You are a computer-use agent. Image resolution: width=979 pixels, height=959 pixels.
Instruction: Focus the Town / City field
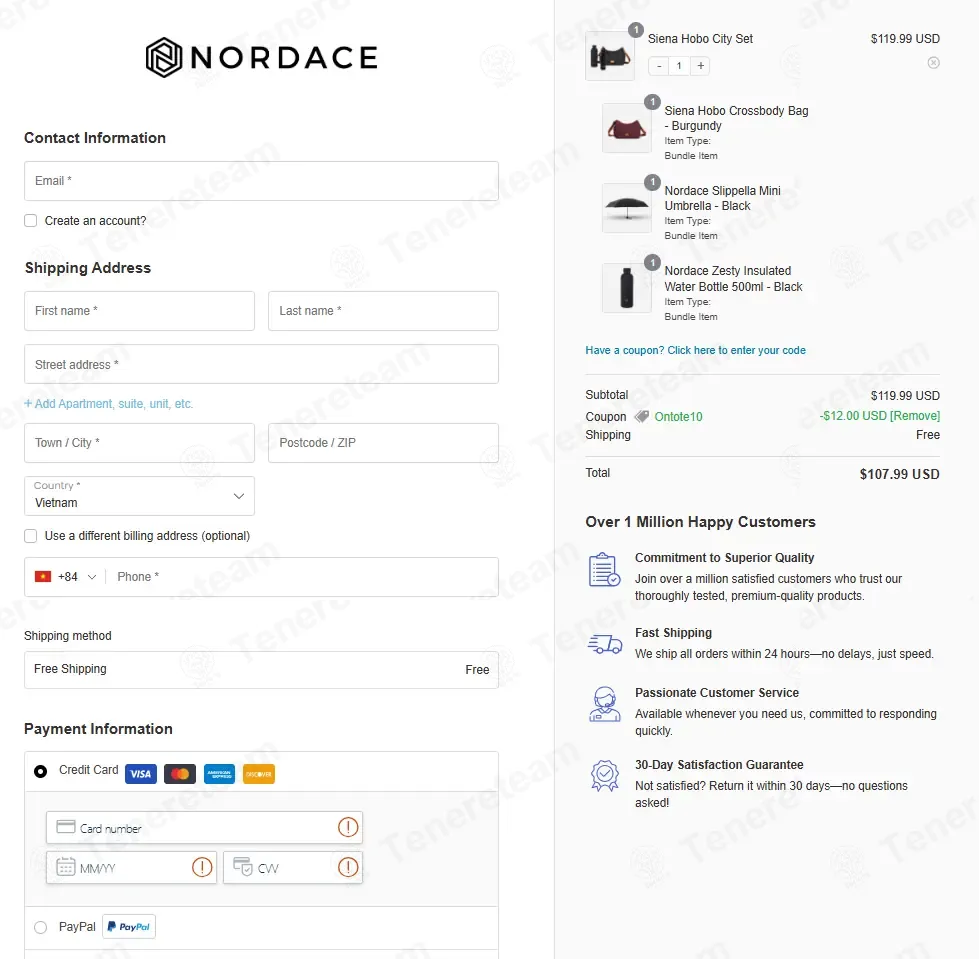(139, 443)
